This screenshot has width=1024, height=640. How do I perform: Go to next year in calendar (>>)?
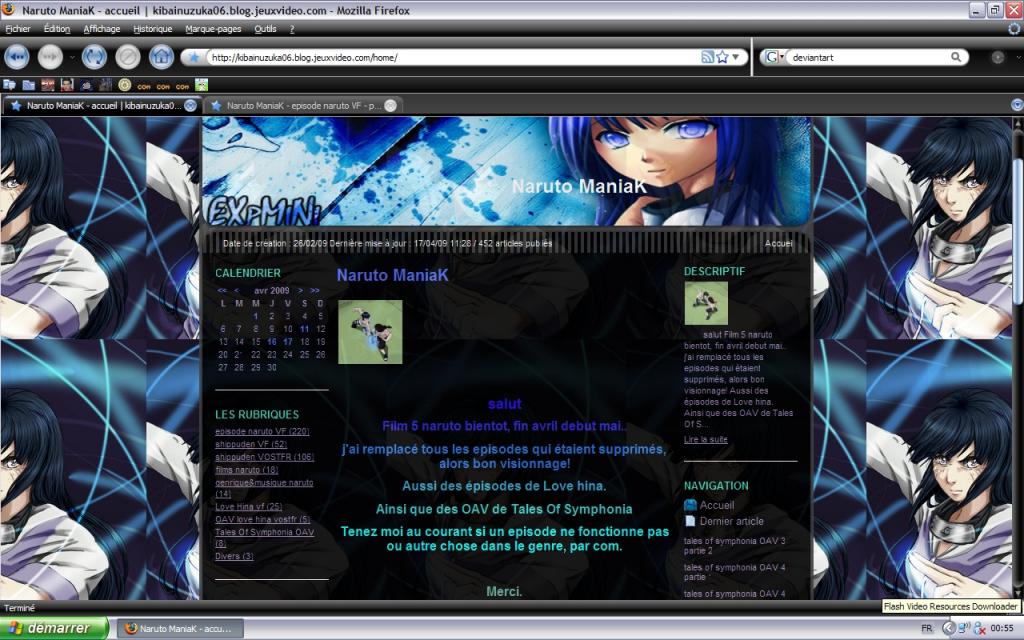click(315, 291)
